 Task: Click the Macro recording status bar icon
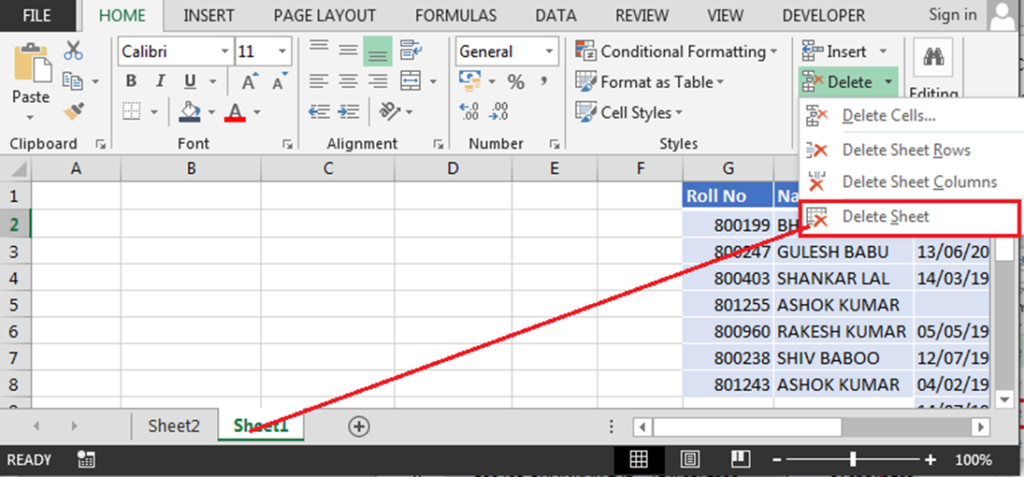(x=86, y=459)
